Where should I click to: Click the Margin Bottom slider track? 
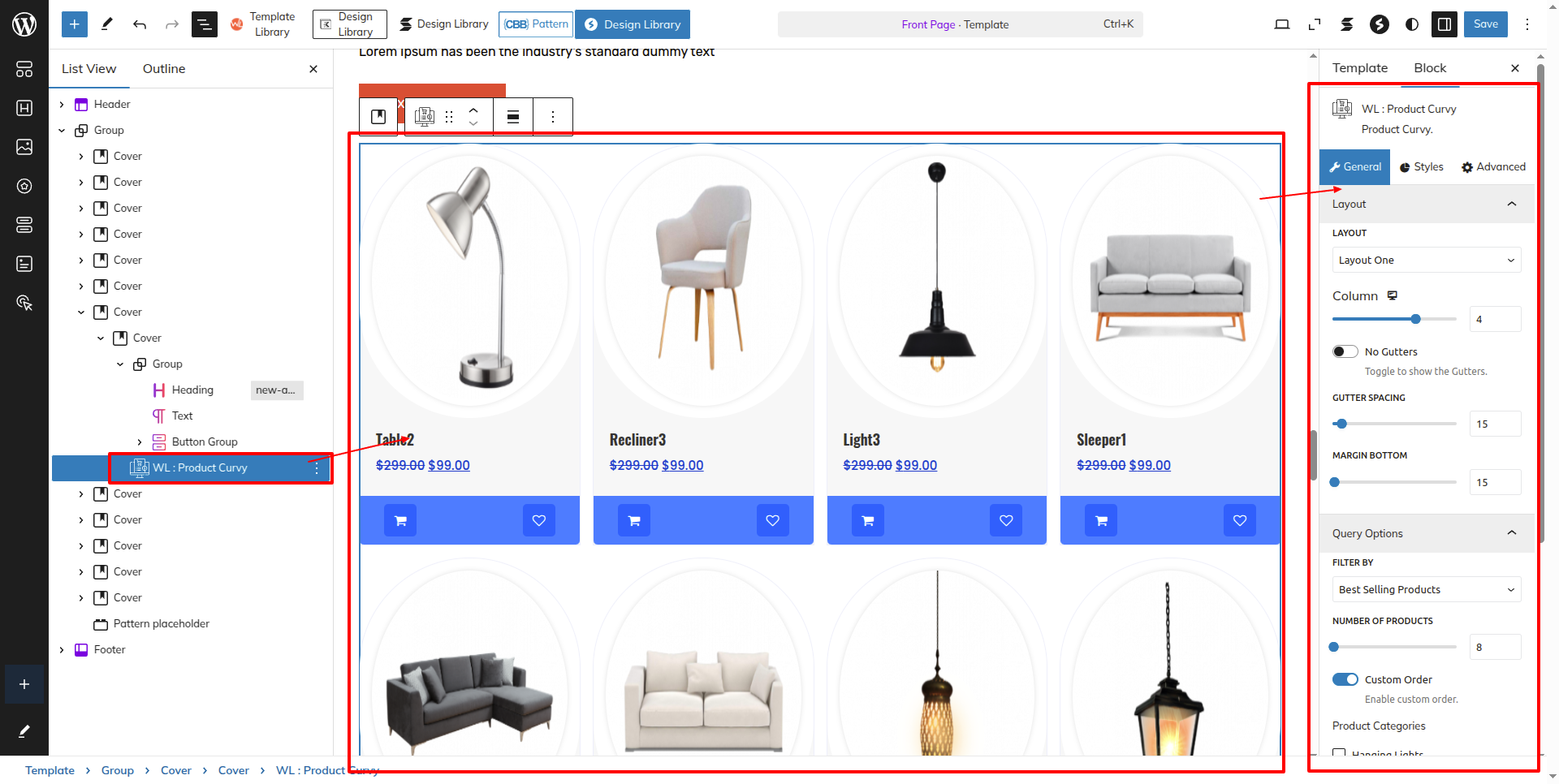(1394, 483)
